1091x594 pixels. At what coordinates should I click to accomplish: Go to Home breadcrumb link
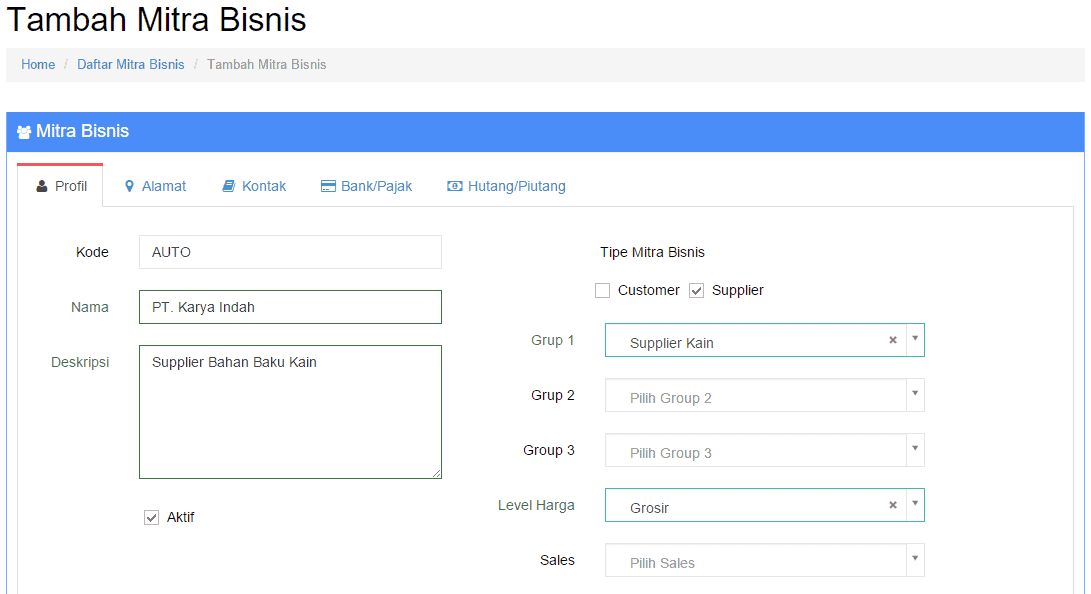click(38, 65)
